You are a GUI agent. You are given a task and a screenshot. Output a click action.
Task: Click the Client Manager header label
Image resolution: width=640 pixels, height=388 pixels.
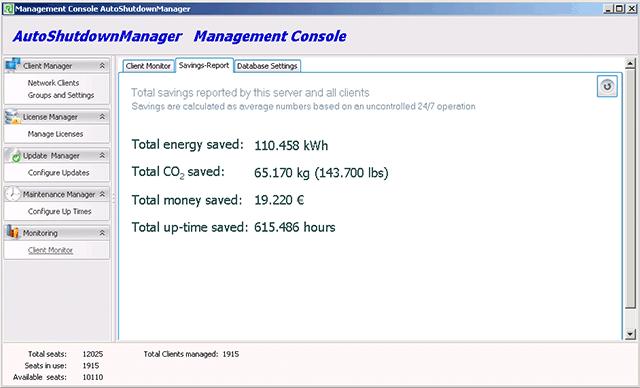tap(47, 66)
